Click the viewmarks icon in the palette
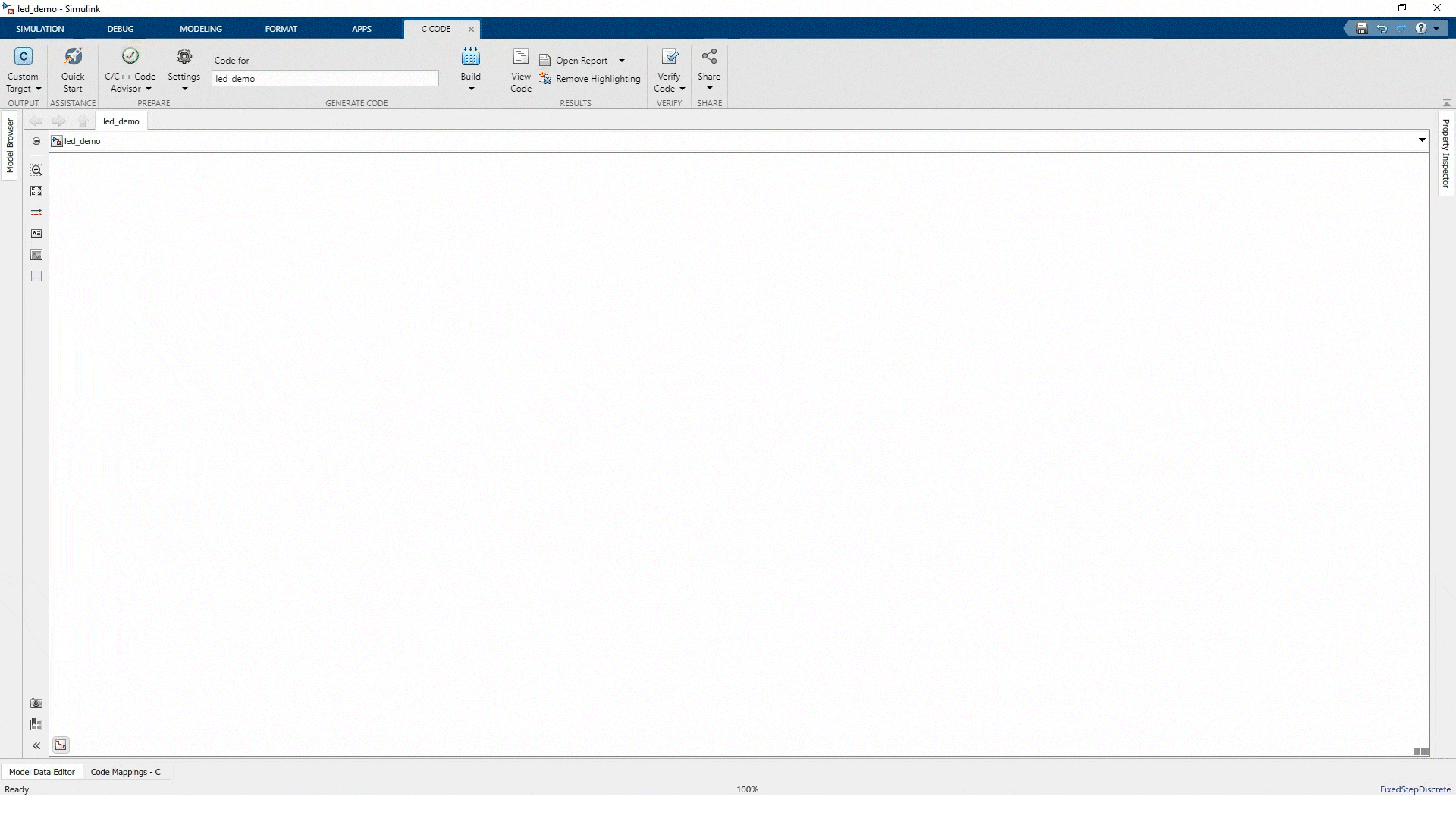The width and height of the screenshot is (1456, 819). (36, 724)
